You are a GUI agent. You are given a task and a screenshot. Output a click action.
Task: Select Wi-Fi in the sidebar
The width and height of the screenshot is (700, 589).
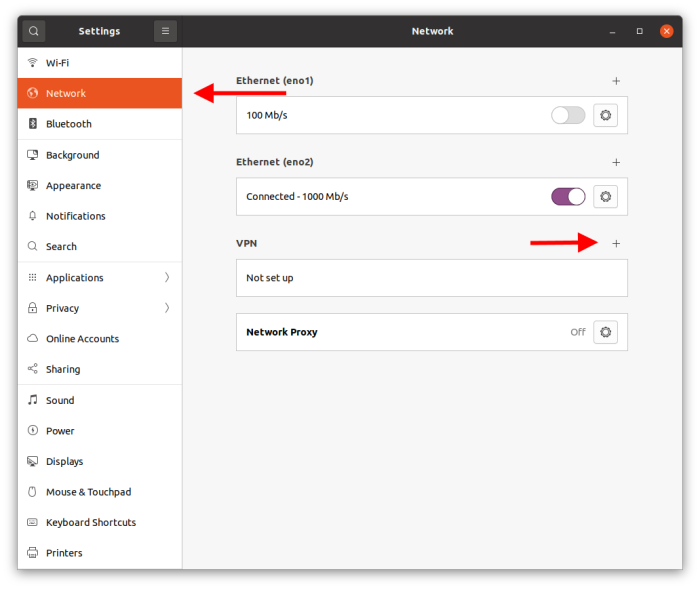click(57, 63)
